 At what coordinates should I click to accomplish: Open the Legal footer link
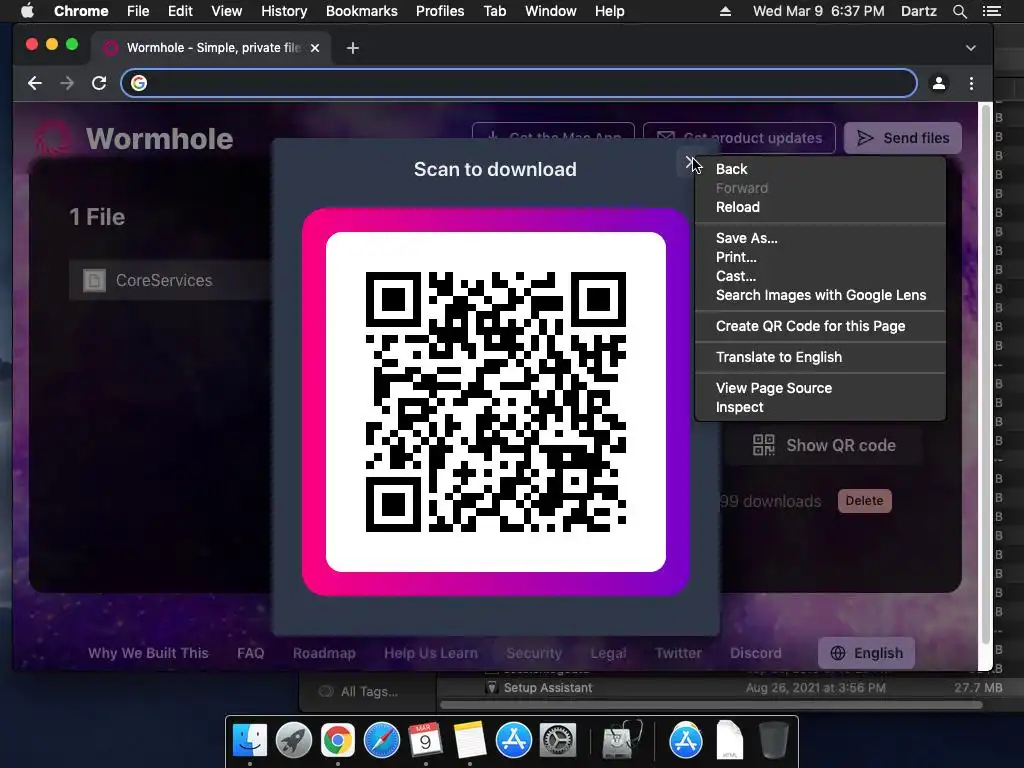click(608, 653)
